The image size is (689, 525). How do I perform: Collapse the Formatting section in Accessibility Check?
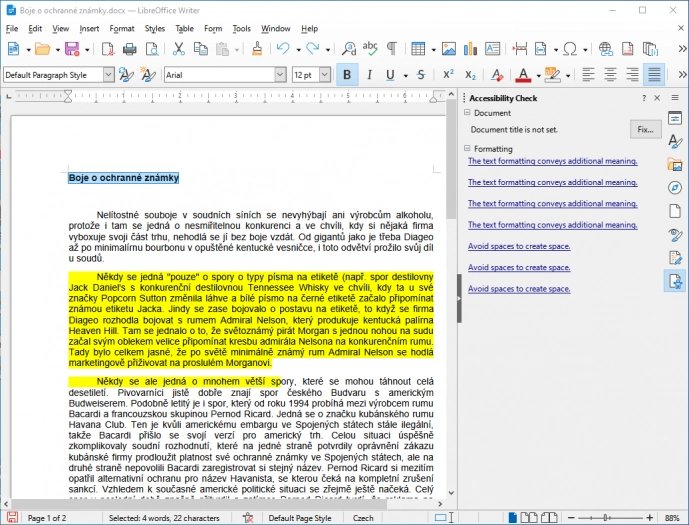coord(467,149)
